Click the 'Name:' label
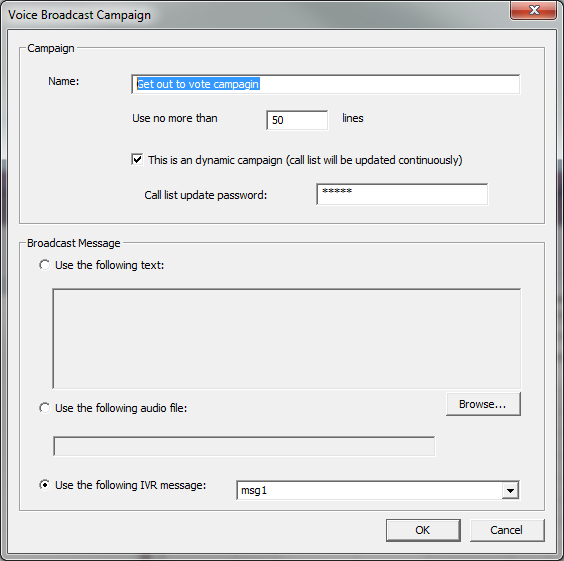The height and width of the screenshot is (561, 564). pyautogui.click(x=64, y=81)
